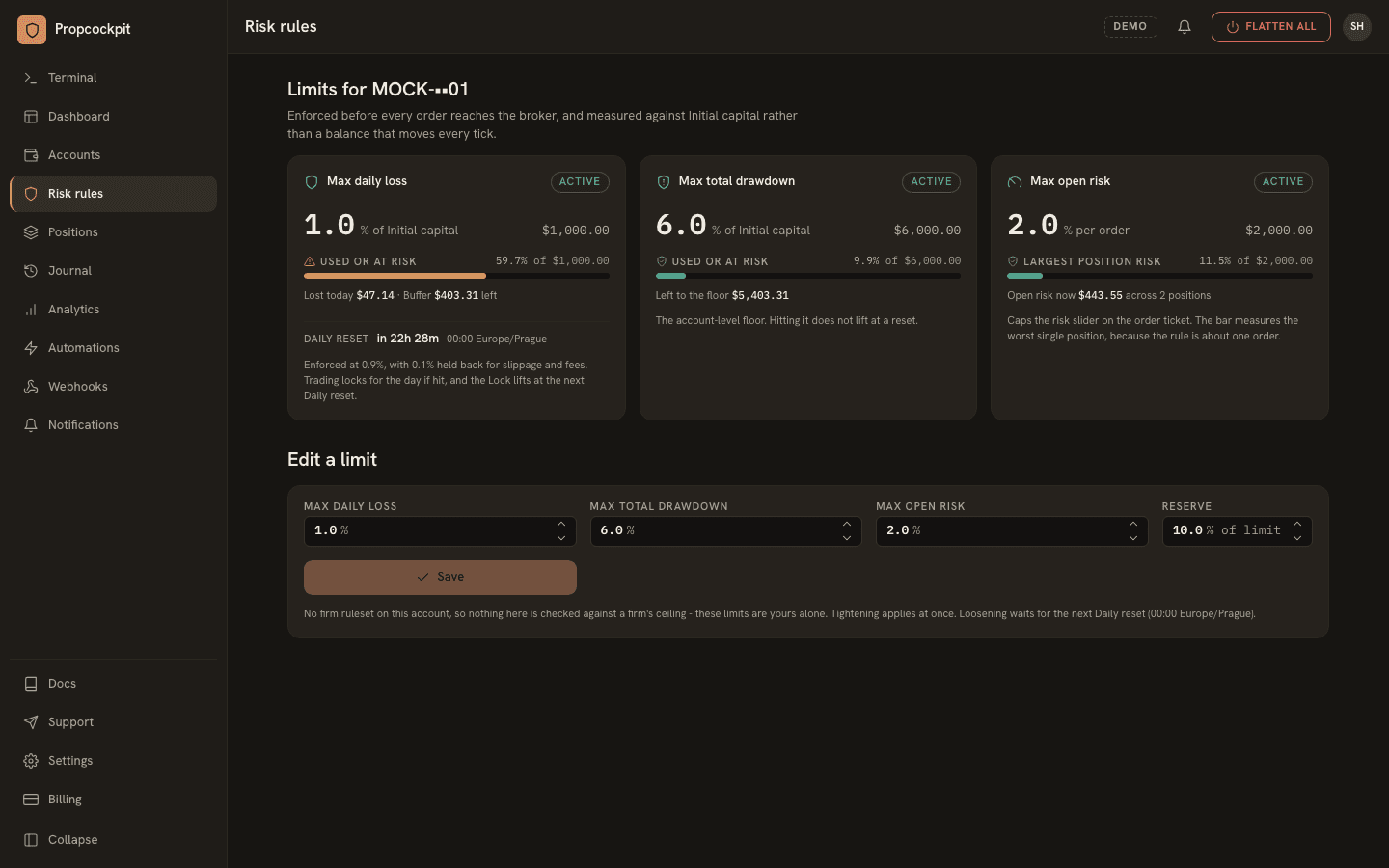
Task: Increase Max daily loss with the up arrow
Action: (x=561, y=525)
